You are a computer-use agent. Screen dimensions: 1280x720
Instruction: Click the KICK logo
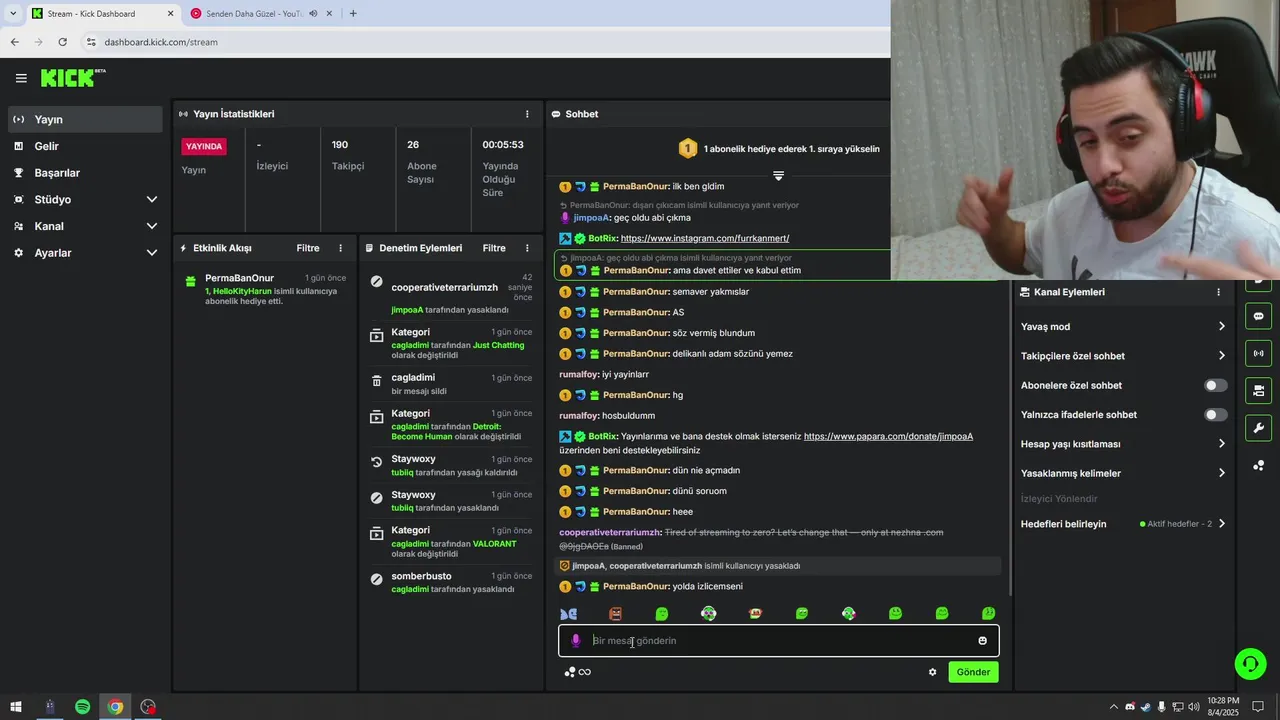coord(72,78)
